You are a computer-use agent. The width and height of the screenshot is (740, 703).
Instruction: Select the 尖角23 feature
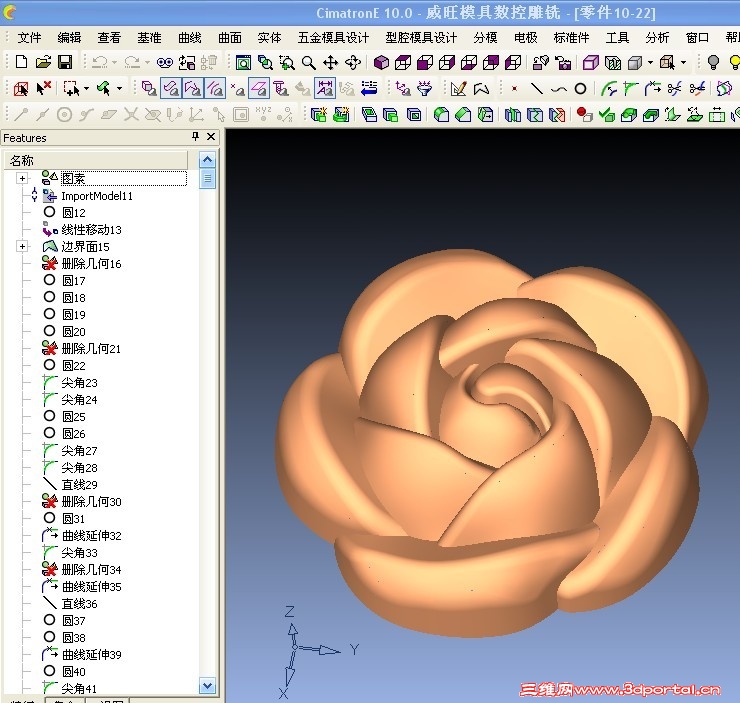click(x=79, y=383)
